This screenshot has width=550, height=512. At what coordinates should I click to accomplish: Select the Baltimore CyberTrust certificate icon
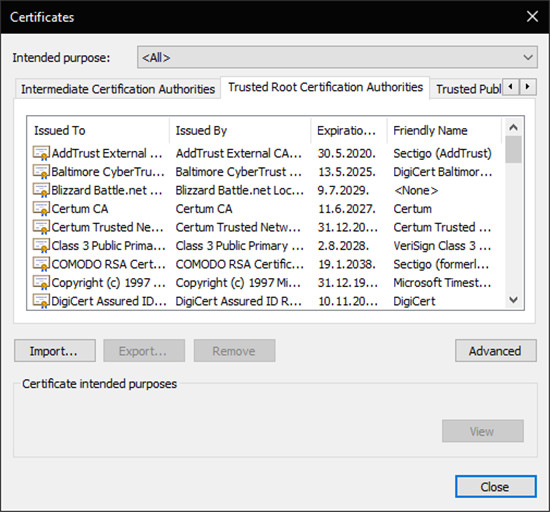pyautogui.click(x=41, y=172)
